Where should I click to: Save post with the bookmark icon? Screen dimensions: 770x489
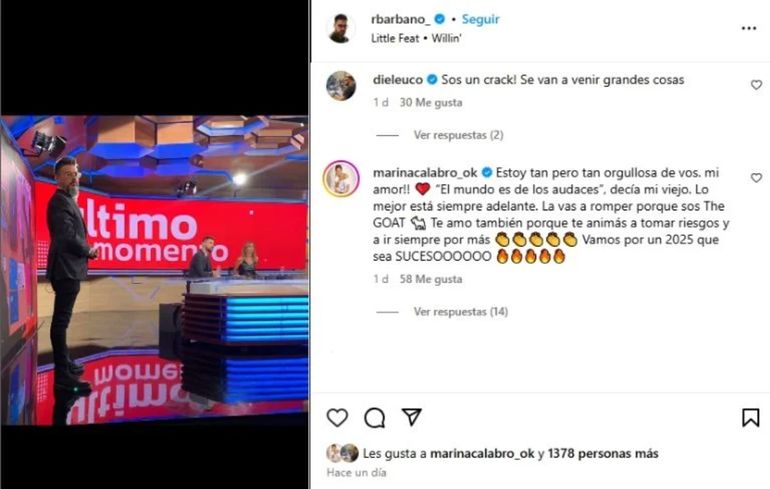750,418
